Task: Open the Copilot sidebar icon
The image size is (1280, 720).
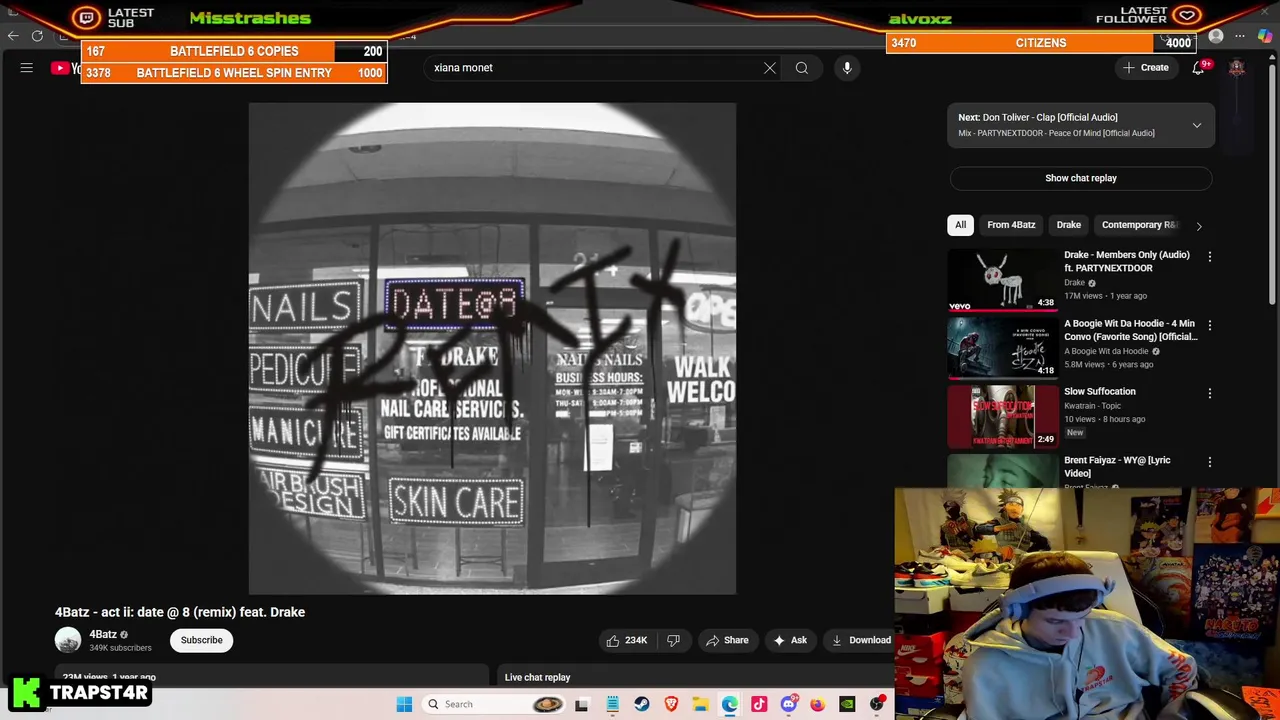Action: point(1265,36)
